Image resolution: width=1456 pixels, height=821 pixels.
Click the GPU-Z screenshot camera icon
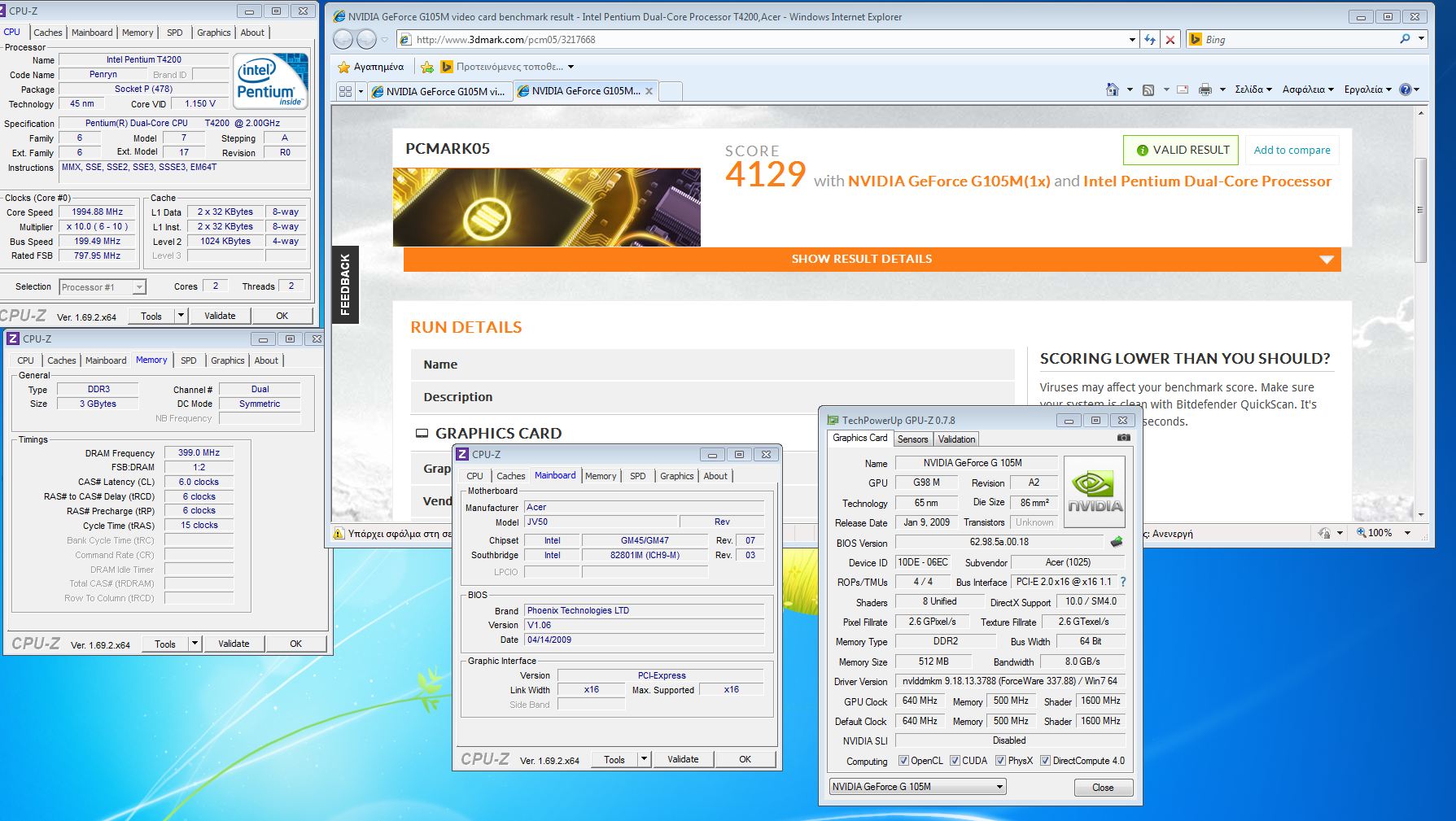[x=1124, y=438]
